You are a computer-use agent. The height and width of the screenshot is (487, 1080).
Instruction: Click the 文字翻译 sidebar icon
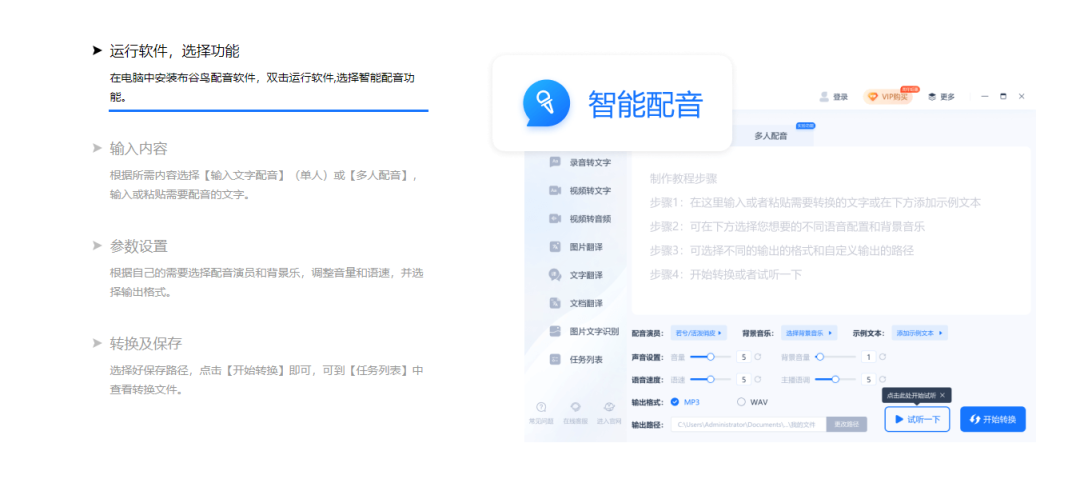point(555,275)
